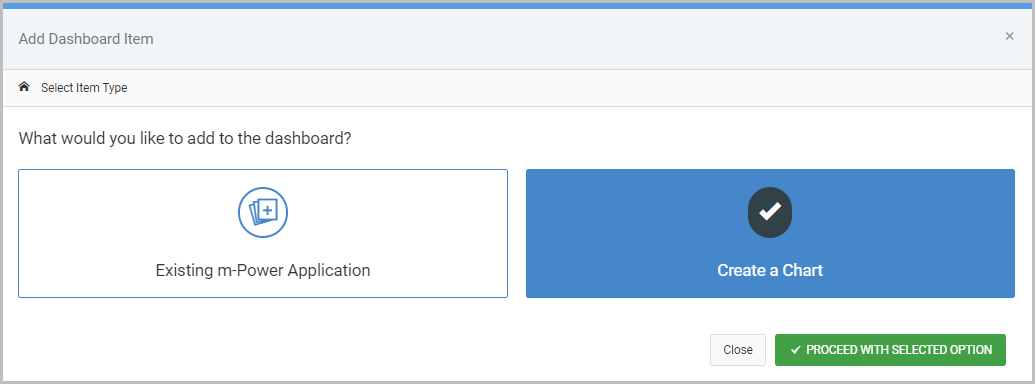The height and width of the screenshot is (384, 1035).
Task: Click the Create a Chart label text
Action: [x=770, y=271]
